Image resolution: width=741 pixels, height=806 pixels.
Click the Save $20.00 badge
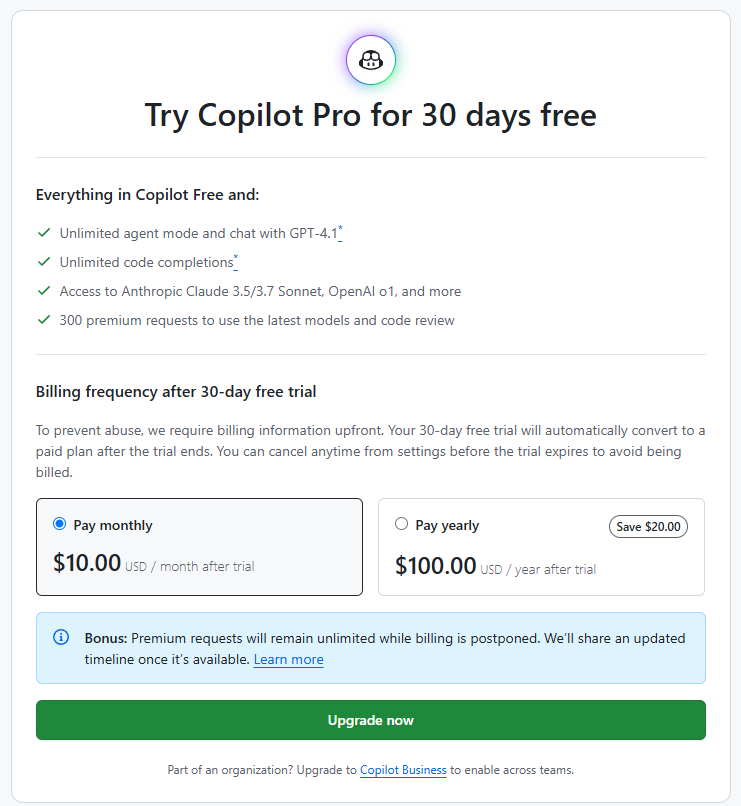click(648, 526)
